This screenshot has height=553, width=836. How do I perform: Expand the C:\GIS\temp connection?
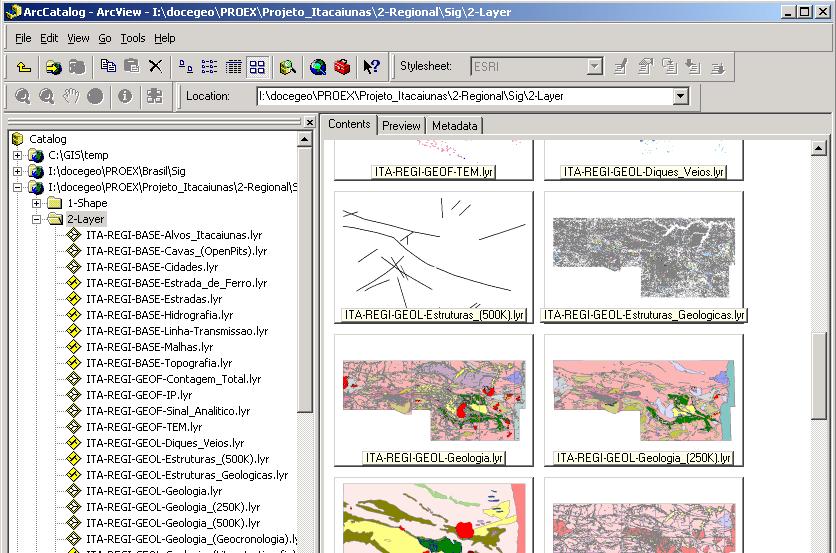[17, 155]
